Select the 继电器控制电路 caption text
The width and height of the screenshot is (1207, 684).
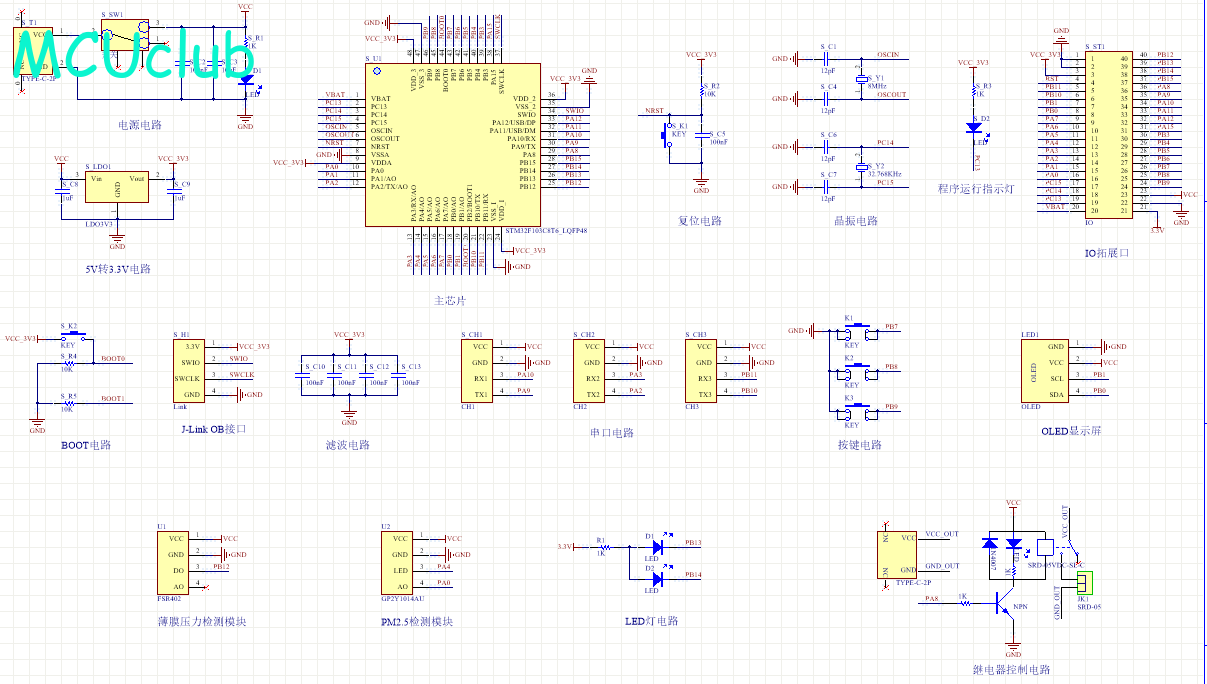(1012, 670)
